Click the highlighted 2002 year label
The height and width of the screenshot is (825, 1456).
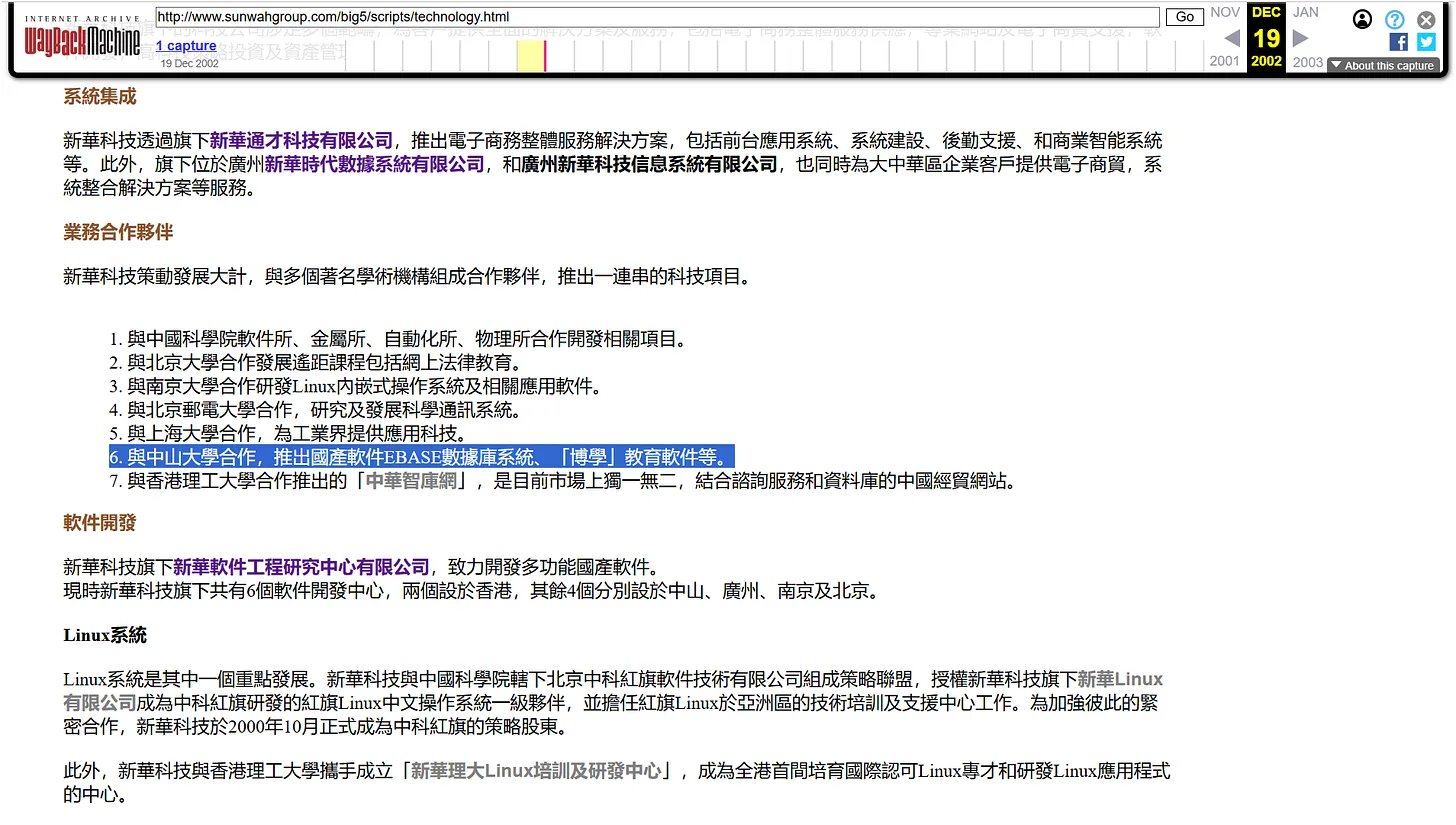click(1266, 61)
